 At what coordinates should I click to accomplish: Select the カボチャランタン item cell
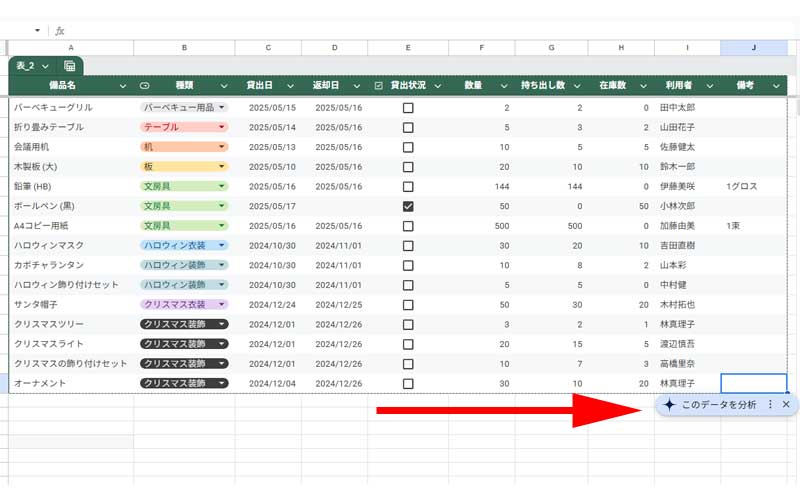[x=71, y=265]
